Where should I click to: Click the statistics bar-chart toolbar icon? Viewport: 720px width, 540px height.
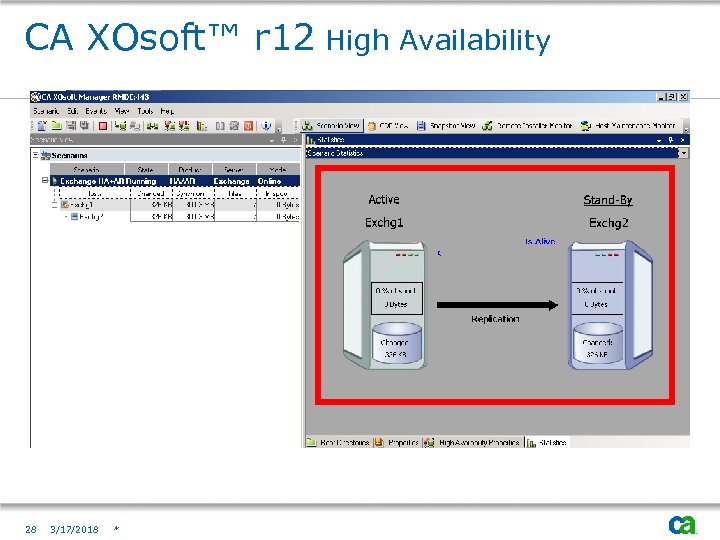202,125
